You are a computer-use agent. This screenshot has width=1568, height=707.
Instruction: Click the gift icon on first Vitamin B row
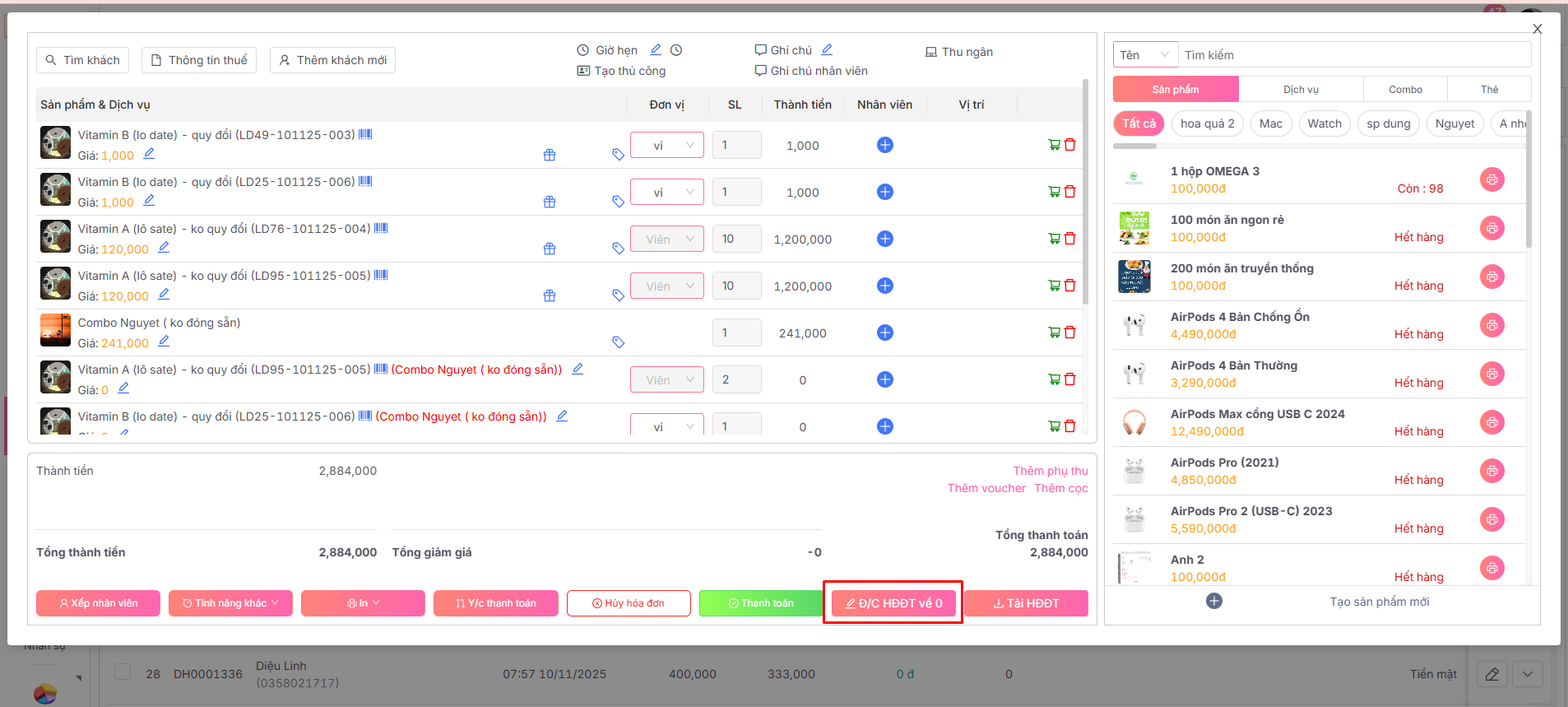click(550, 155)
